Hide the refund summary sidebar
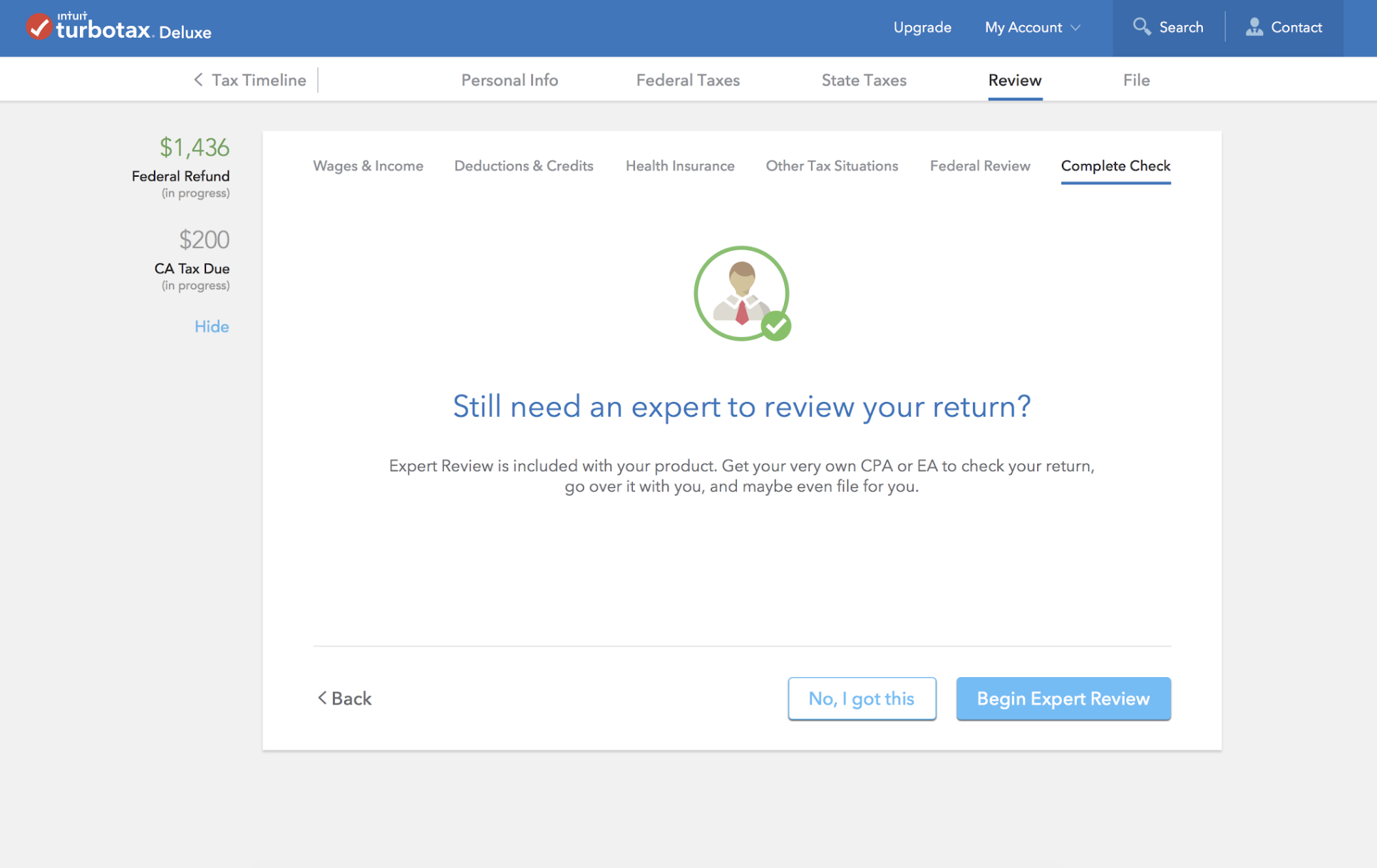 [x=212, y=326]
